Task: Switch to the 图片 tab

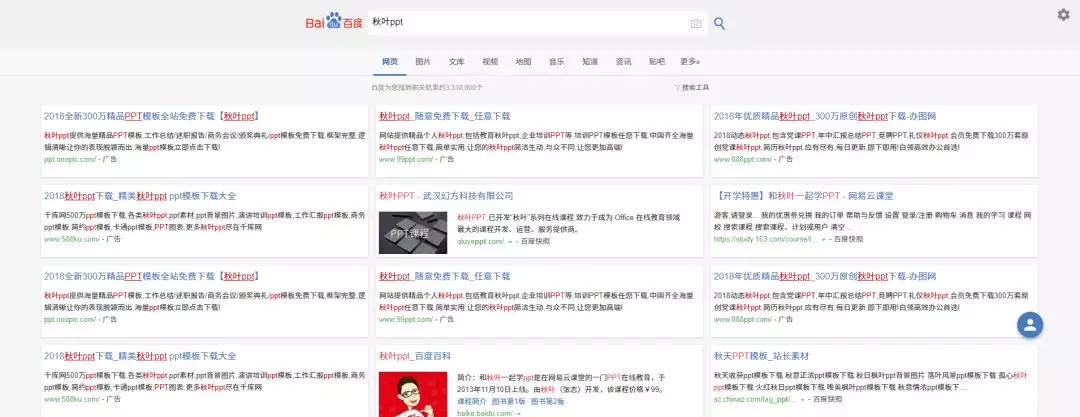Action: [x=423, y=61]
